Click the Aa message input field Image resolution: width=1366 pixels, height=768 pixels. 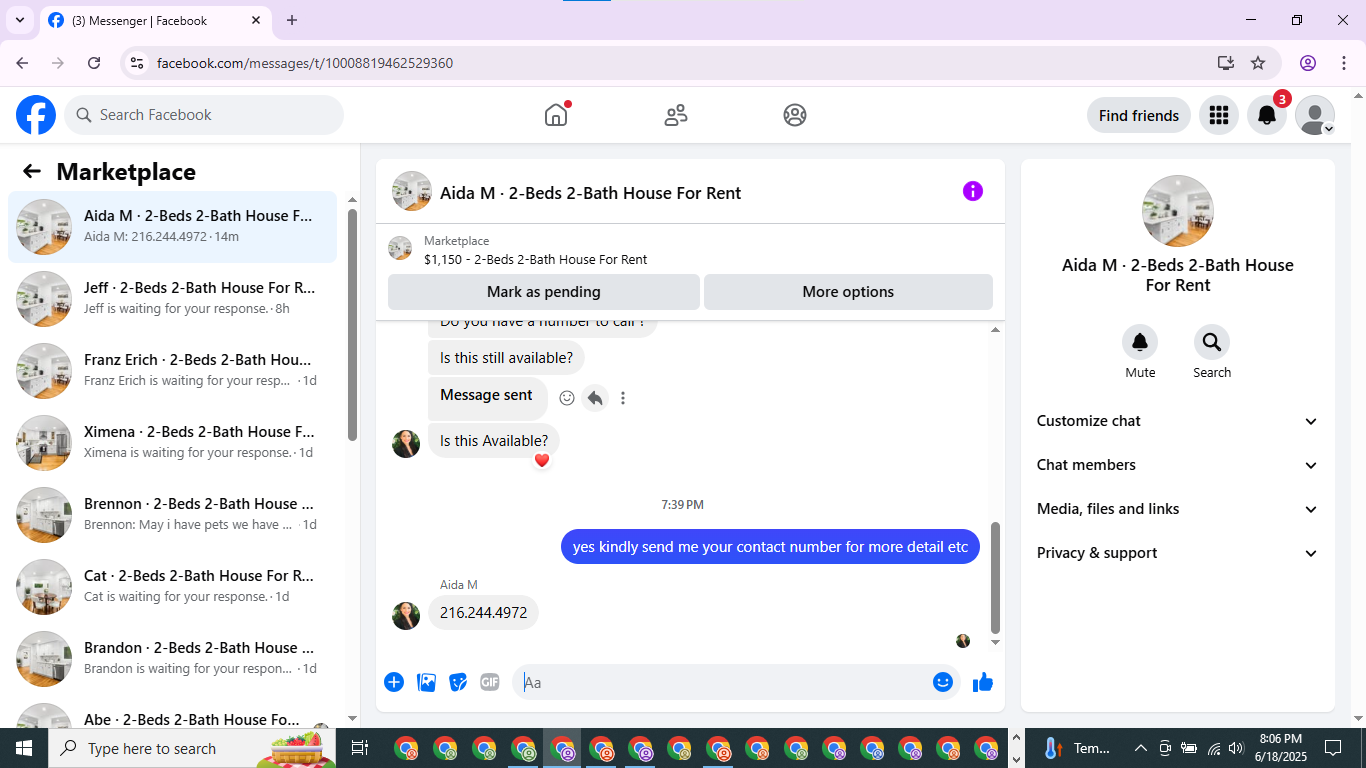coord(737,682)
